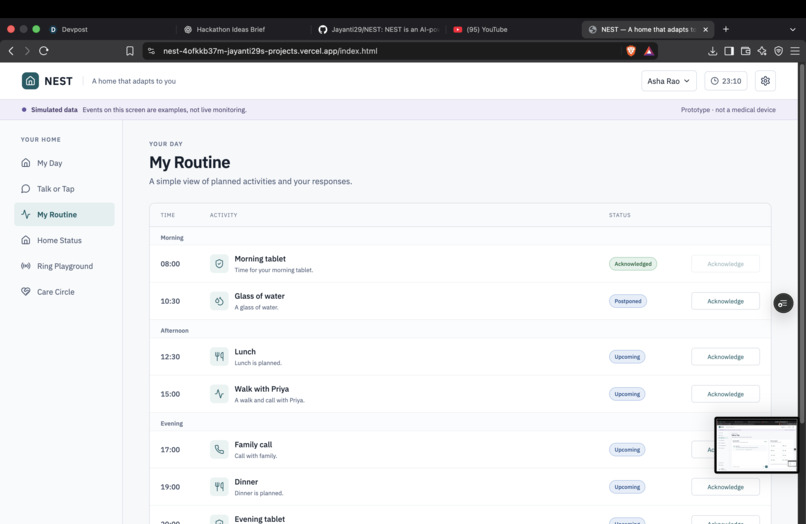Viewport: 806px width, 524px height.
Task: Open the browser hamburger menu
Action: point(795,51)
